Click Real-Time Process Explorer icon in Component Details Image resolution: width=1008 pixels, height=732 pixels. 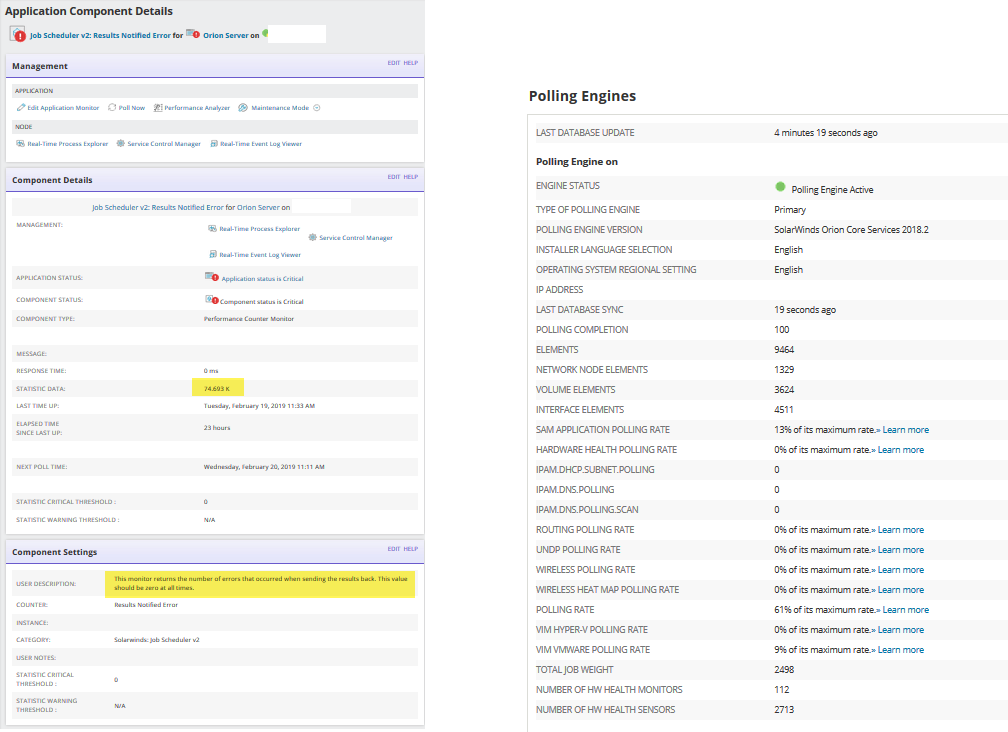coord(212,229)
